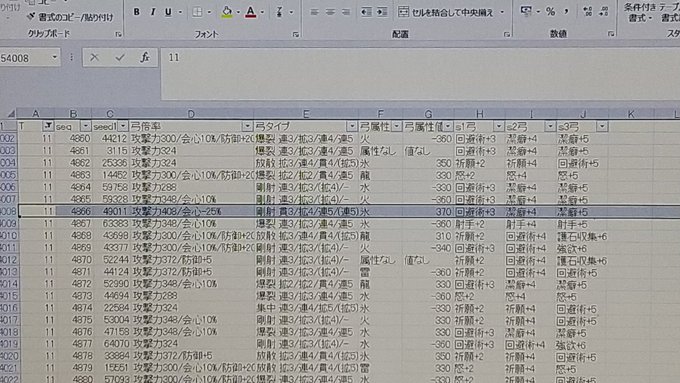The height and width of the screenshot is (383, 680).
Task: Open the Name Box dropdown arrow
Action: [x=55, y=57]
